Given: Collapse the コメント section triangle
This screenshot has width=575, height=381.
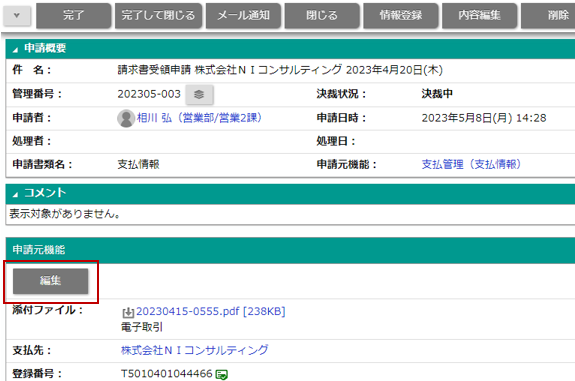Looking at the screenshot, I should [15, 194].
